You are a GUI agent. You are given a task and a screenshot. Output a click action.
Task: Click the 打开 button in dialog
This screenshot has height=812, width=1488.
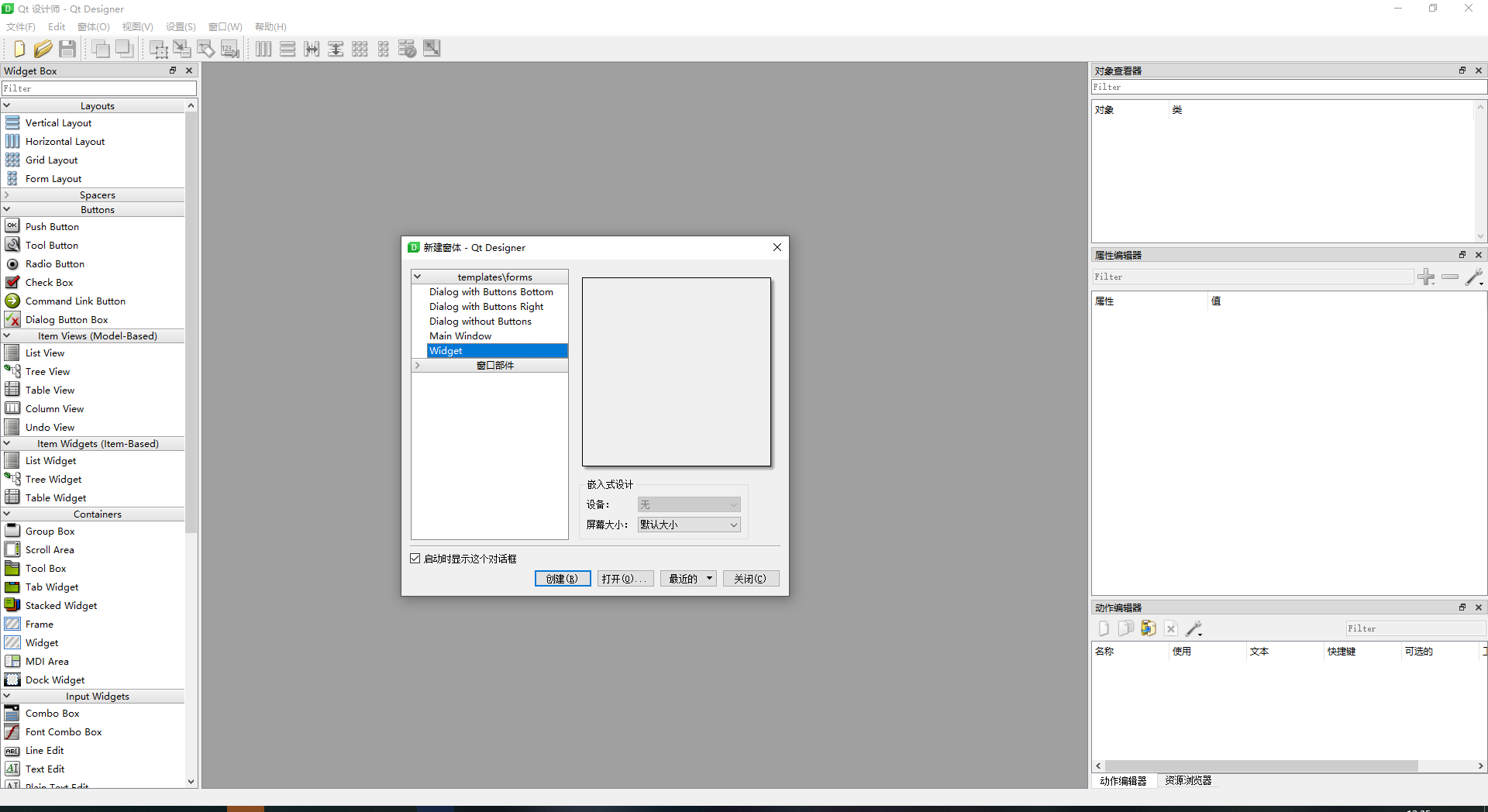[x=625, y=579]
